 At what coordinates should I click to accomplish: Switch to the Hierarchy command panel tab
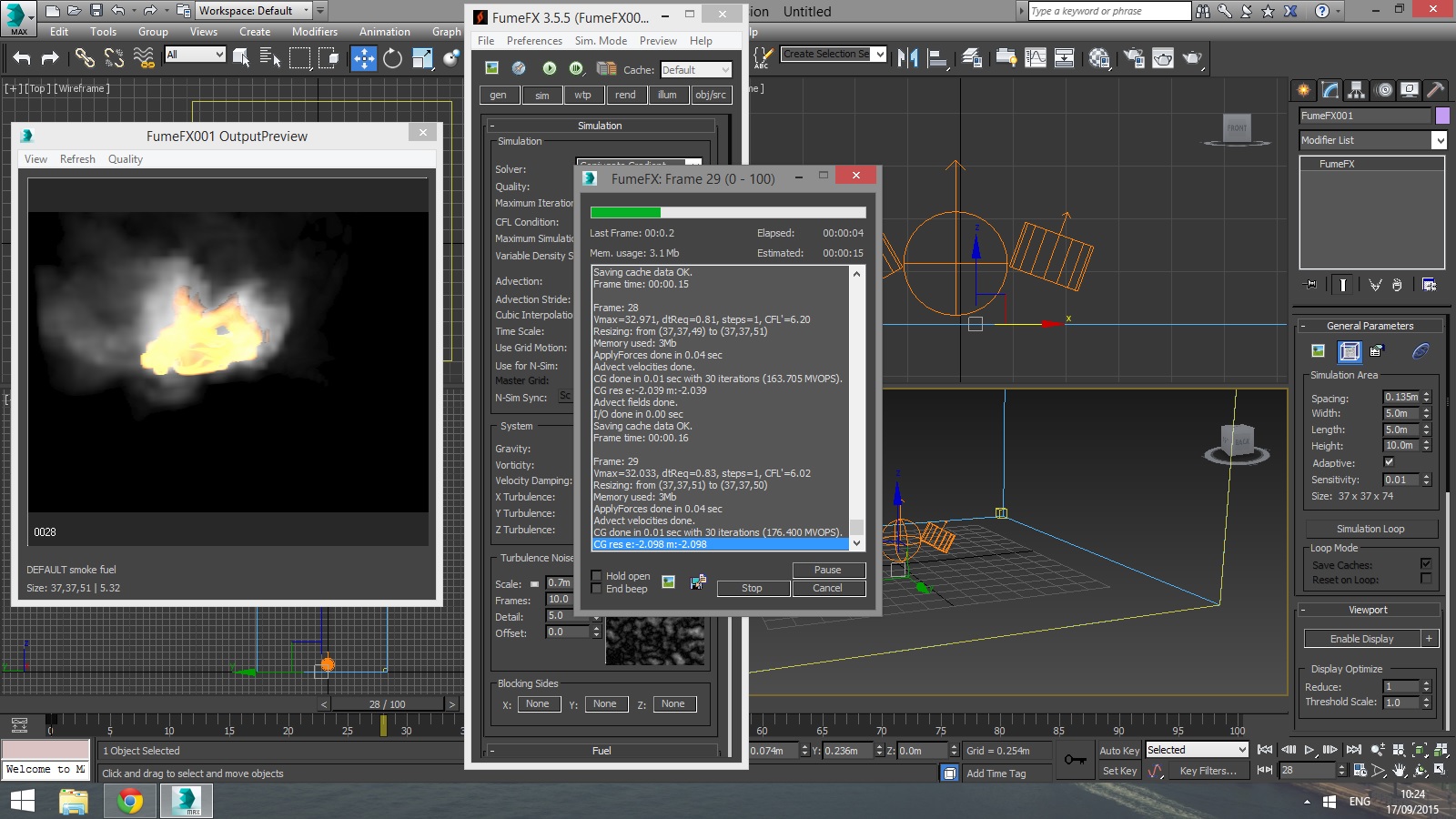click(x=1357, y=90)
